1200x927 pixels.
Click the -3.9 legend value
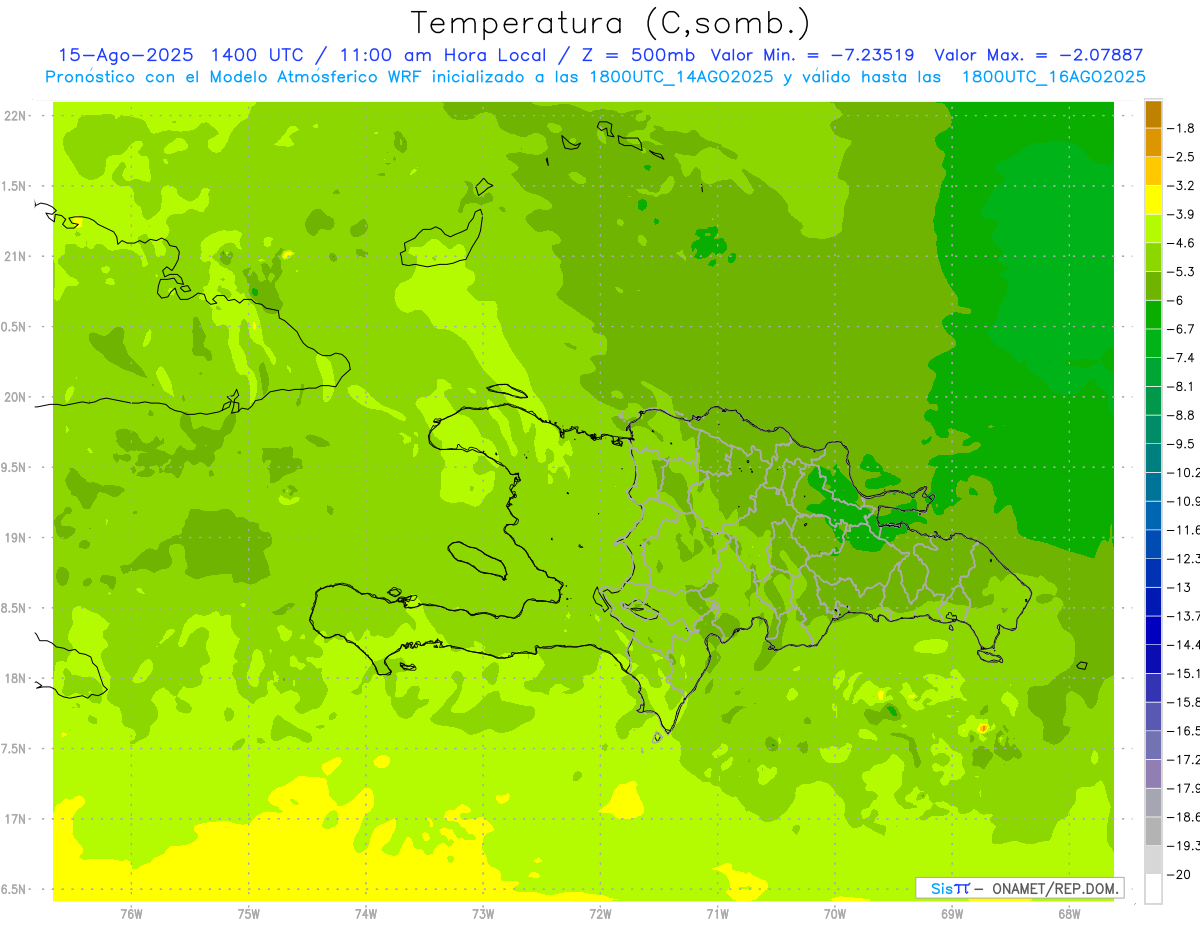point(1181,214)
